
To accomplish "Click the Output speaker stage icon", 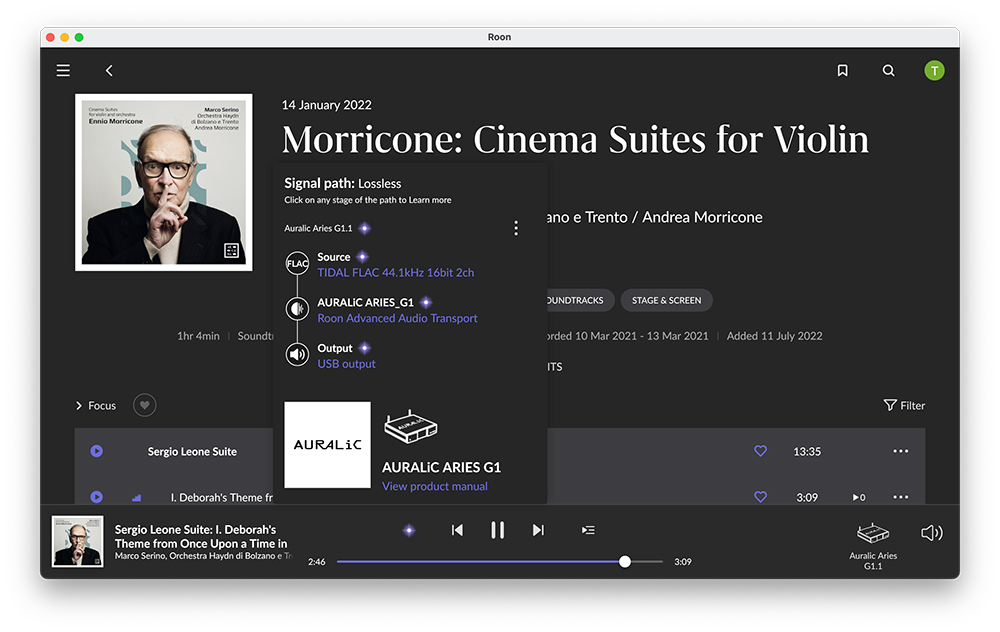I will [x=297, y=355].
